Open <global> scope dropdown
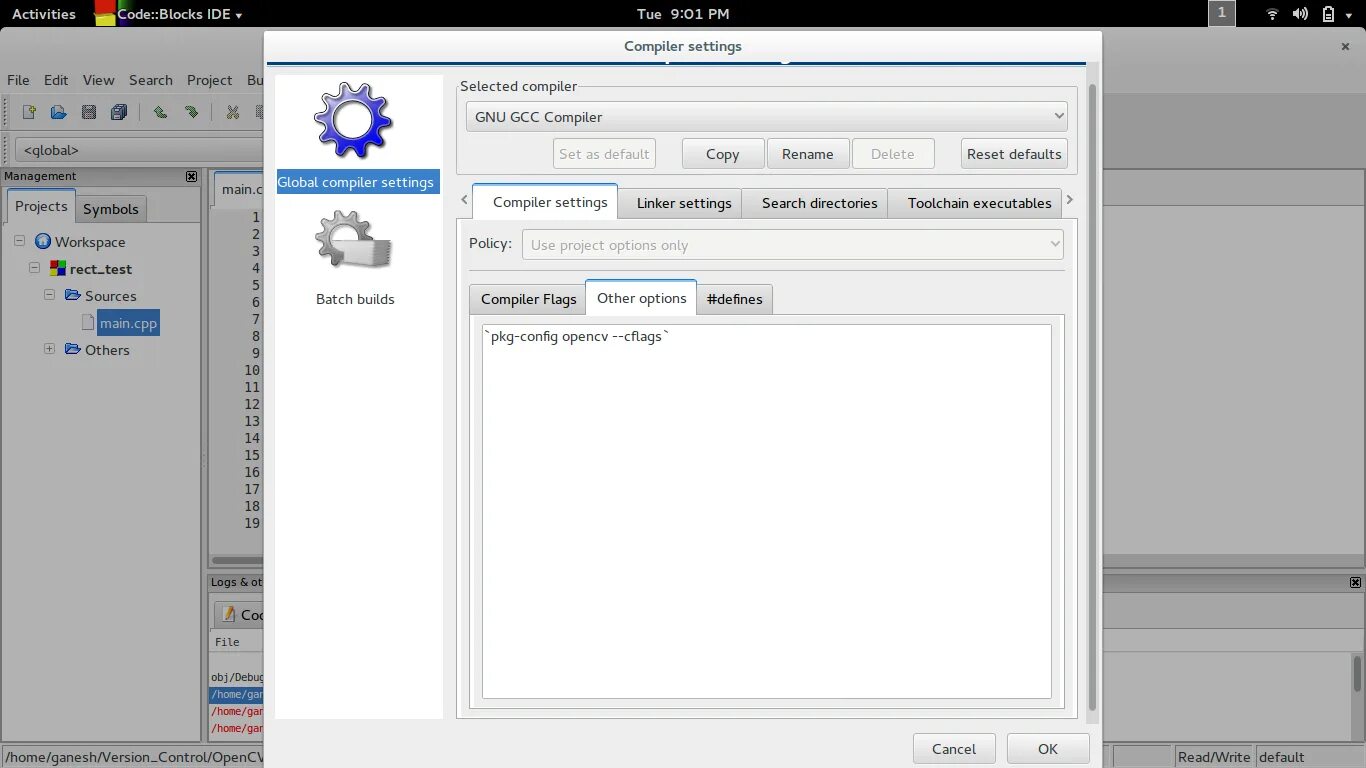Screen dimensions: 1366x768 [x=140, y=150]
